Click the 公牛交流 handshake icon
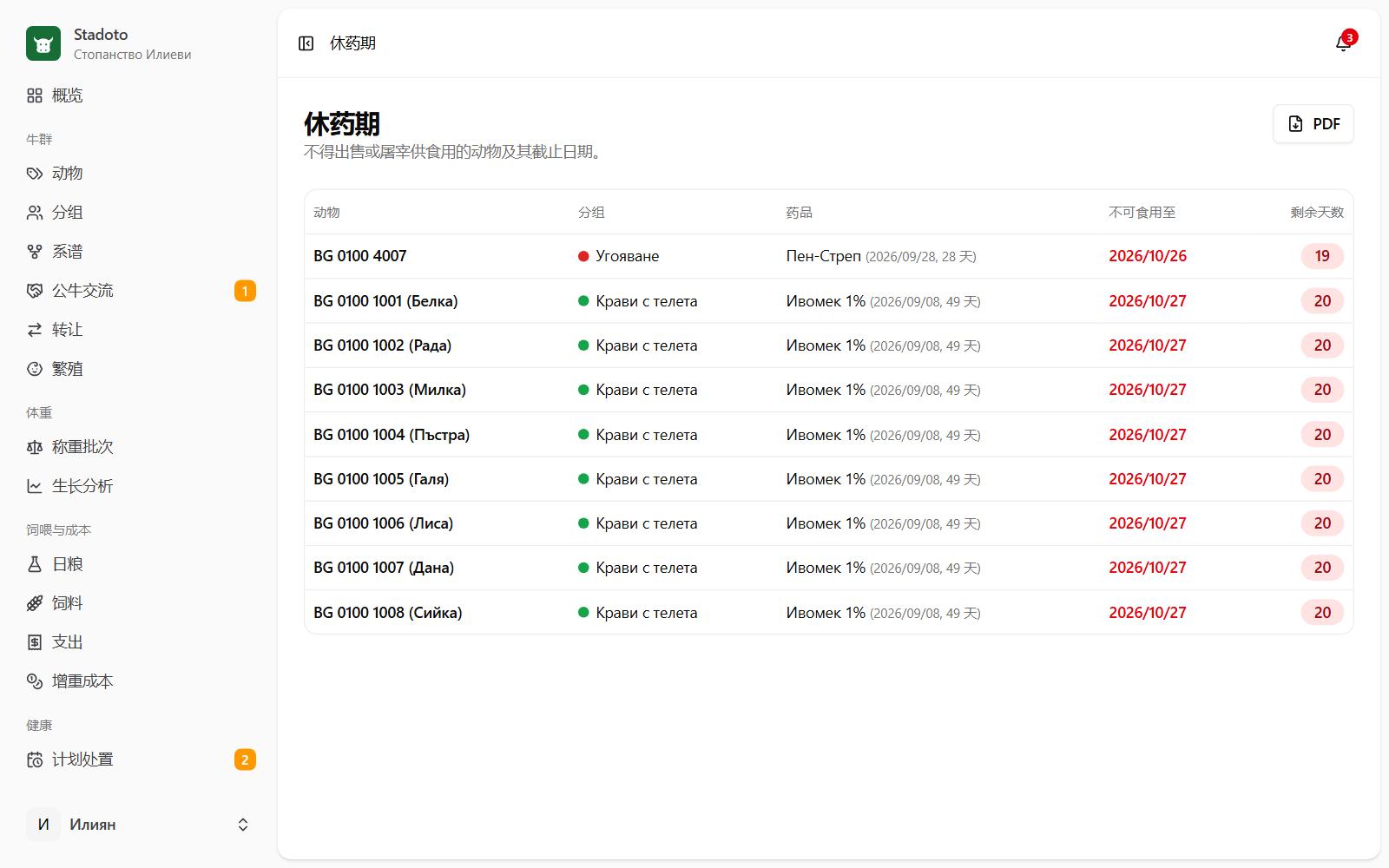1389x868 pixels. (x=35, y=291)
